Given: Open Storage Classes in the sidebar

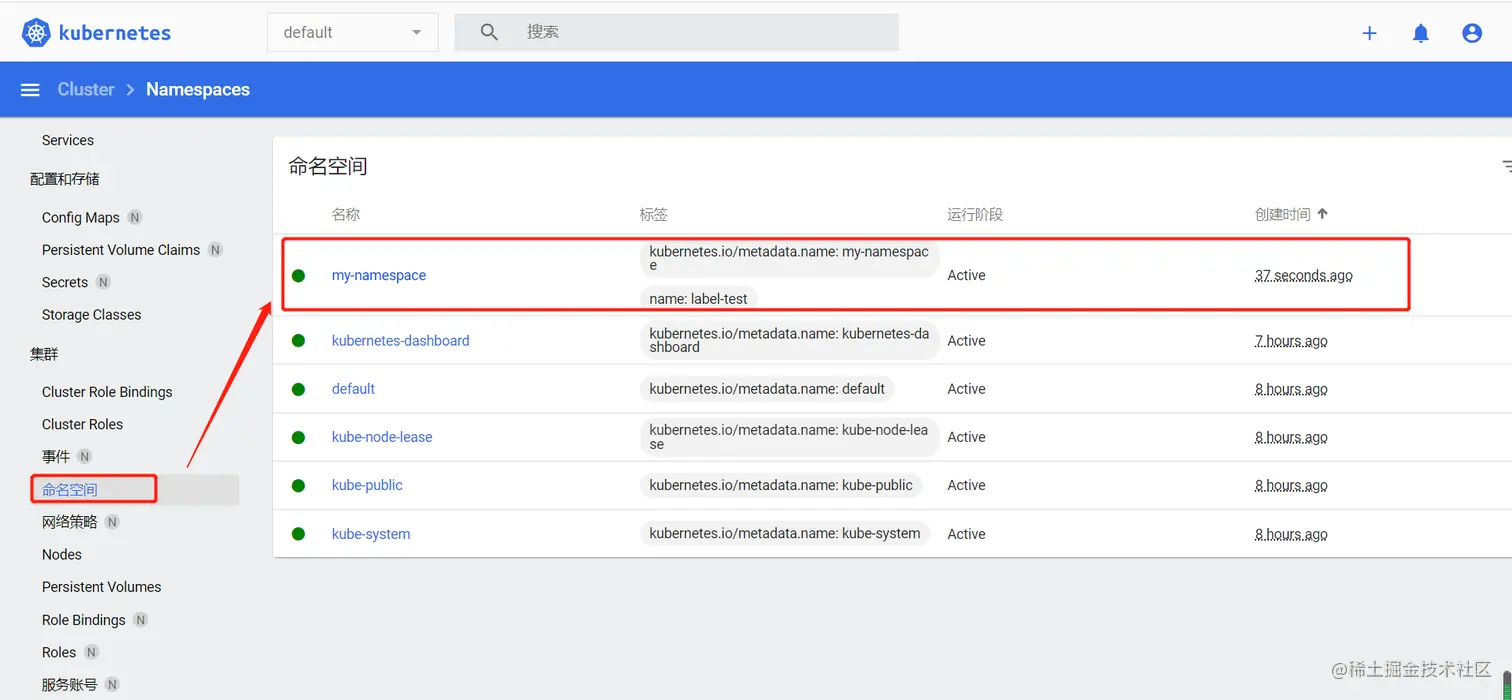Looking at the screenshot, I should [x=92, y=315].
